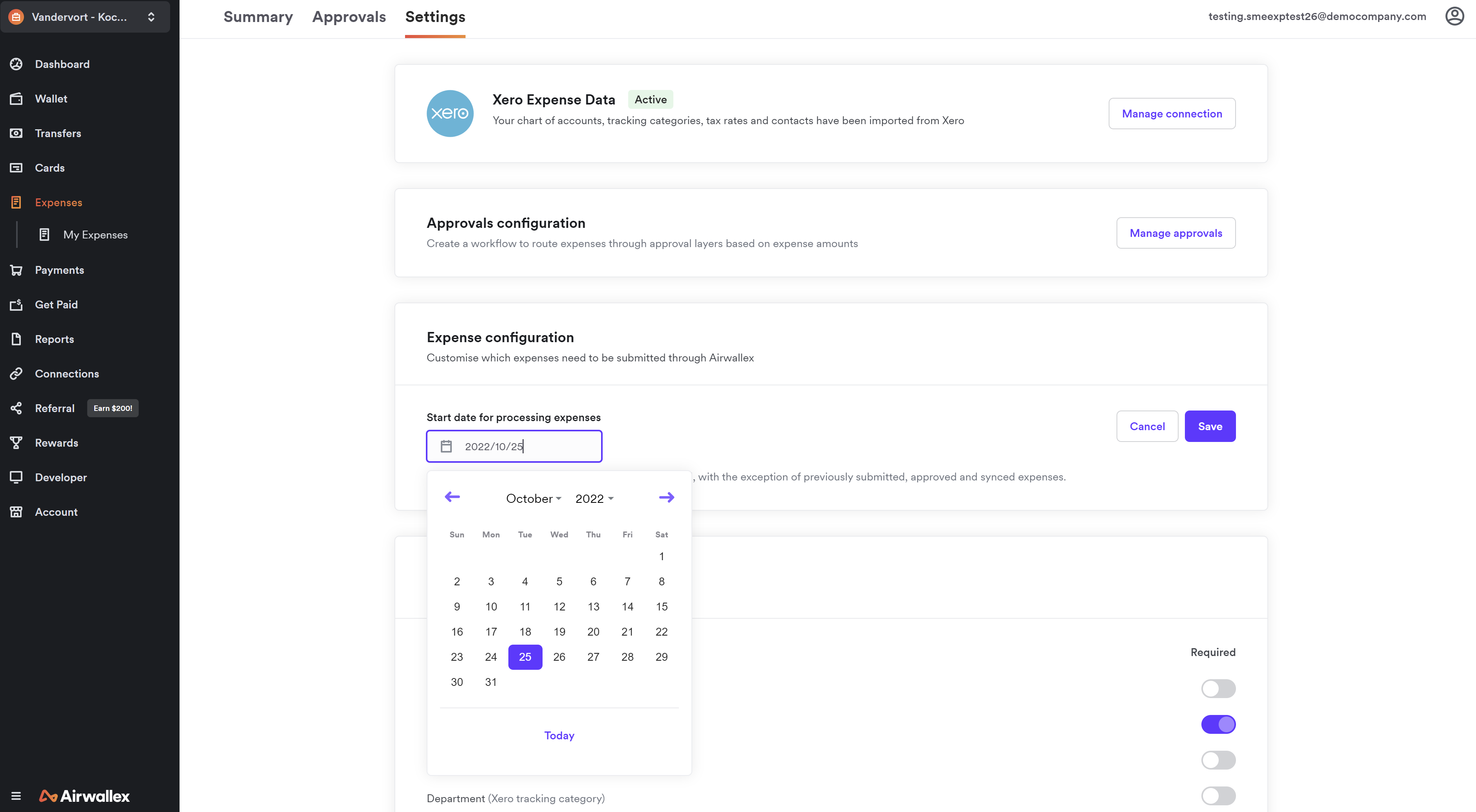Open the Vandervort account switcher
This screenshot has height=812, width=1476.
[85, 16]
